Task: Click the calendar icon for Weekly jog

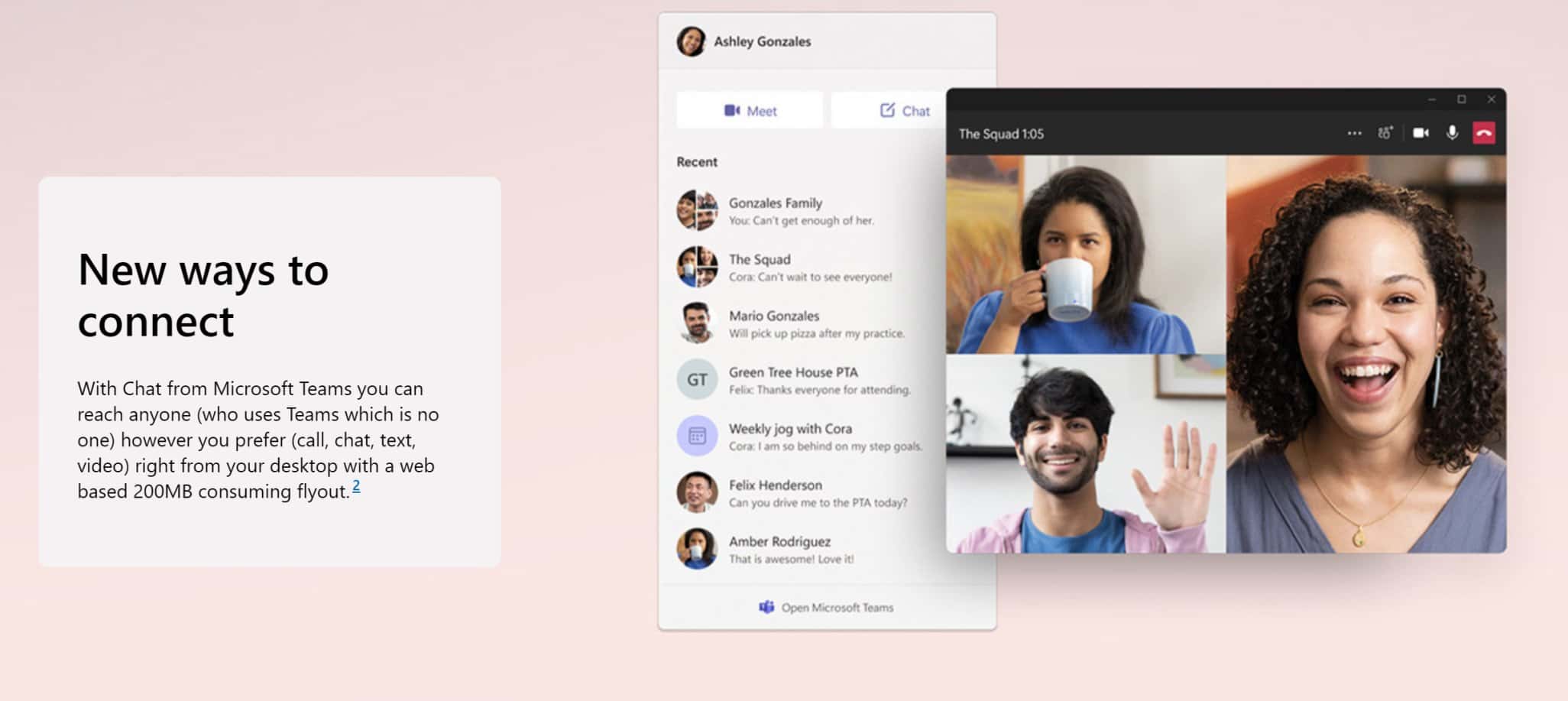Action: pyautogui.click(x=697, y=436)
